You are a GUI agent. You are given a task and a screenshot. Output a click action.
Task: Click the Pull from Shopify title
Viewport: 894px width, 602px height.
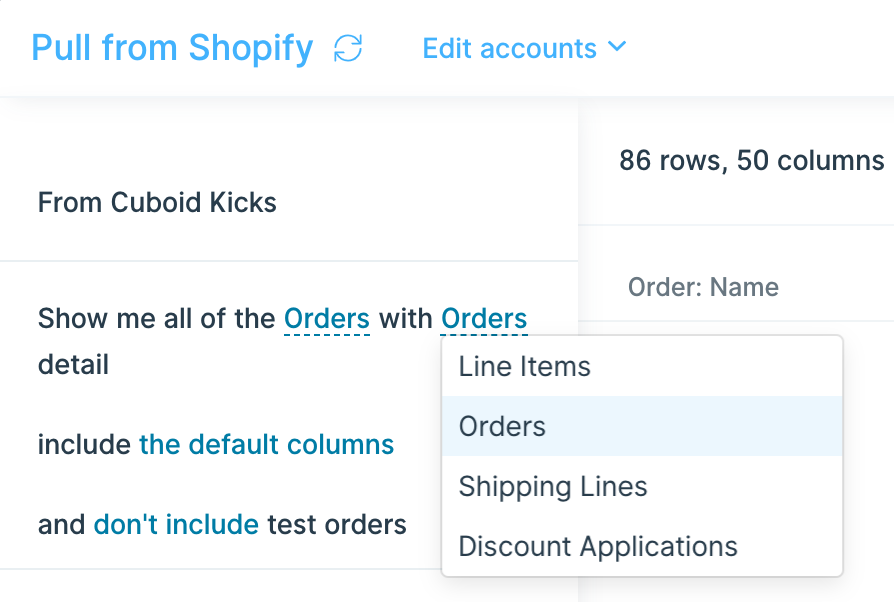[172, 48]
